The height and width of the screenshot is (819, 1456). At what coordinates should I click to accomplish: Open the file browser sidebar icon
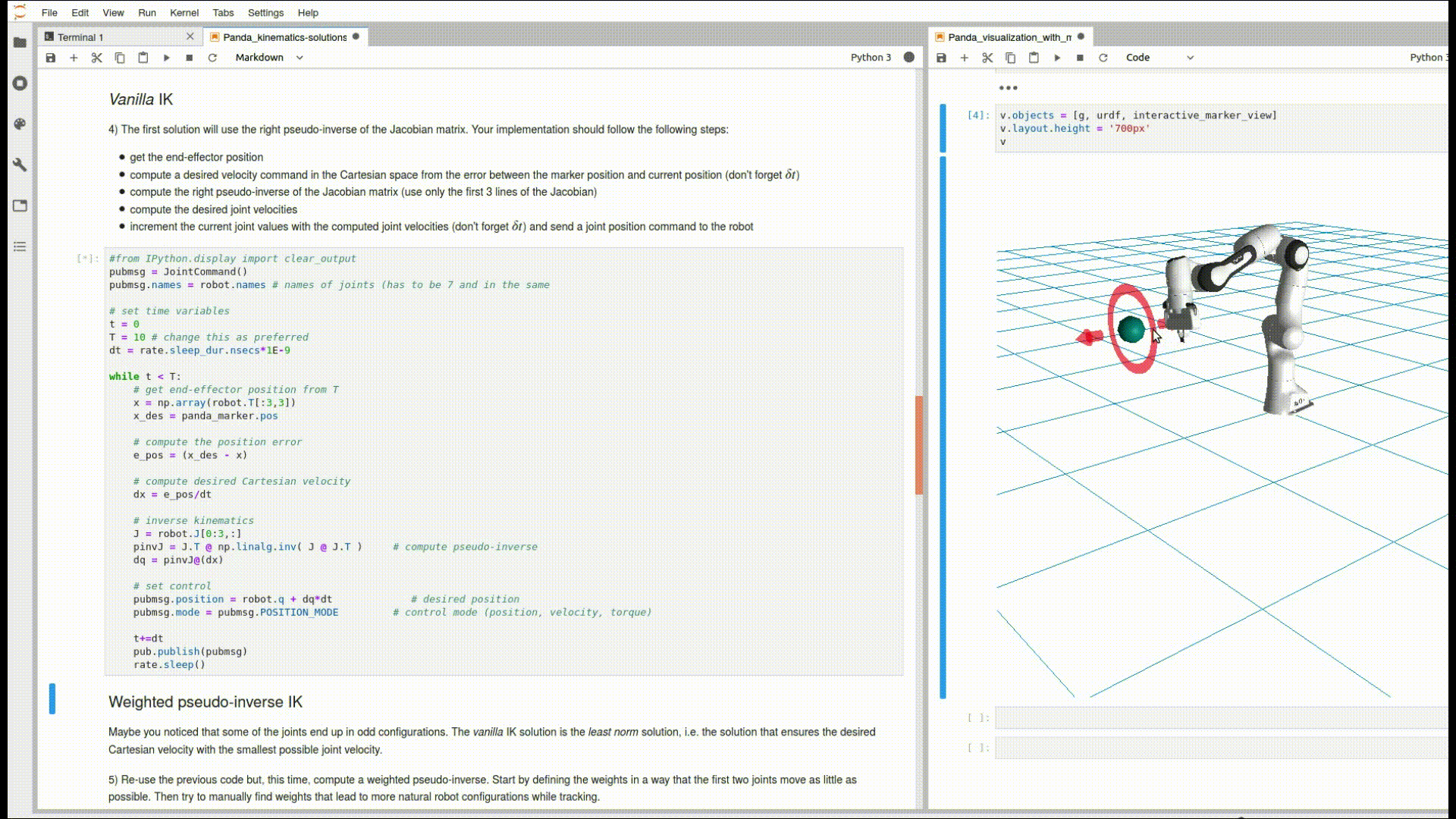click(20, 42)
